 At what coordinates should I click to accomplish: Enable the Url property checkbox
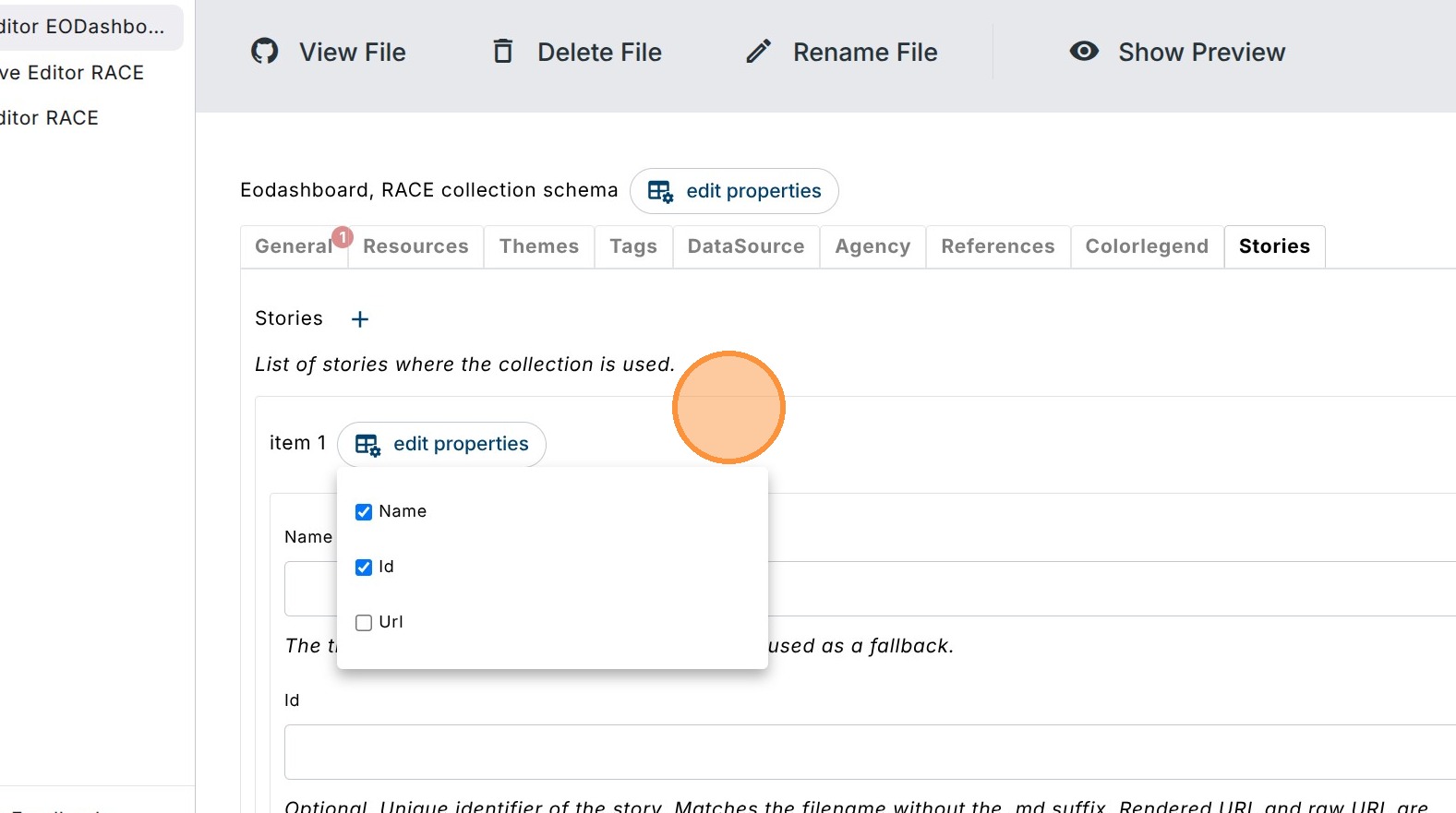coord(364,623)
